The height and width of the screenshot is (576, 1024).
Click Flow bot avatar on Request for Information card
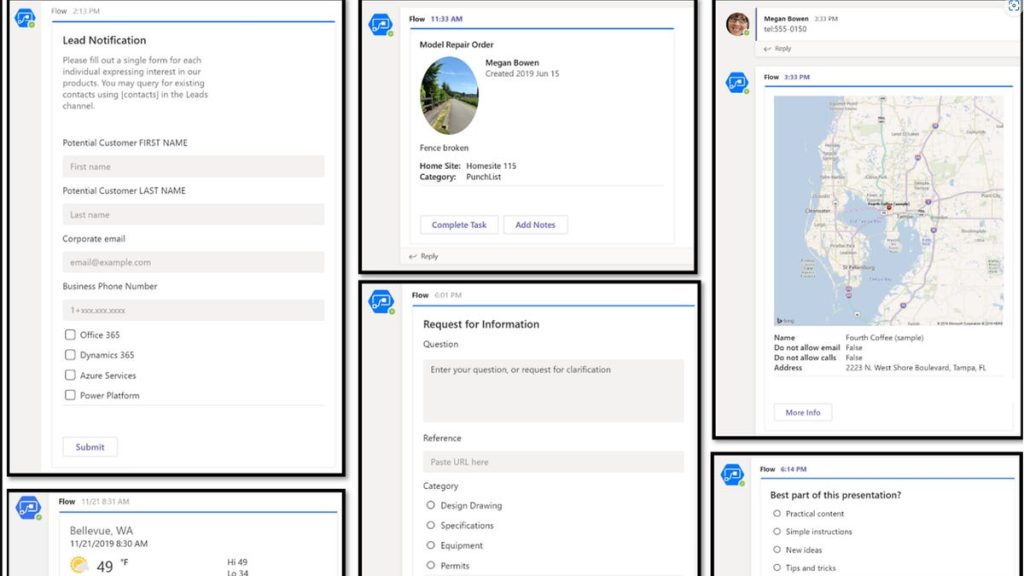(x=381, y=302)
